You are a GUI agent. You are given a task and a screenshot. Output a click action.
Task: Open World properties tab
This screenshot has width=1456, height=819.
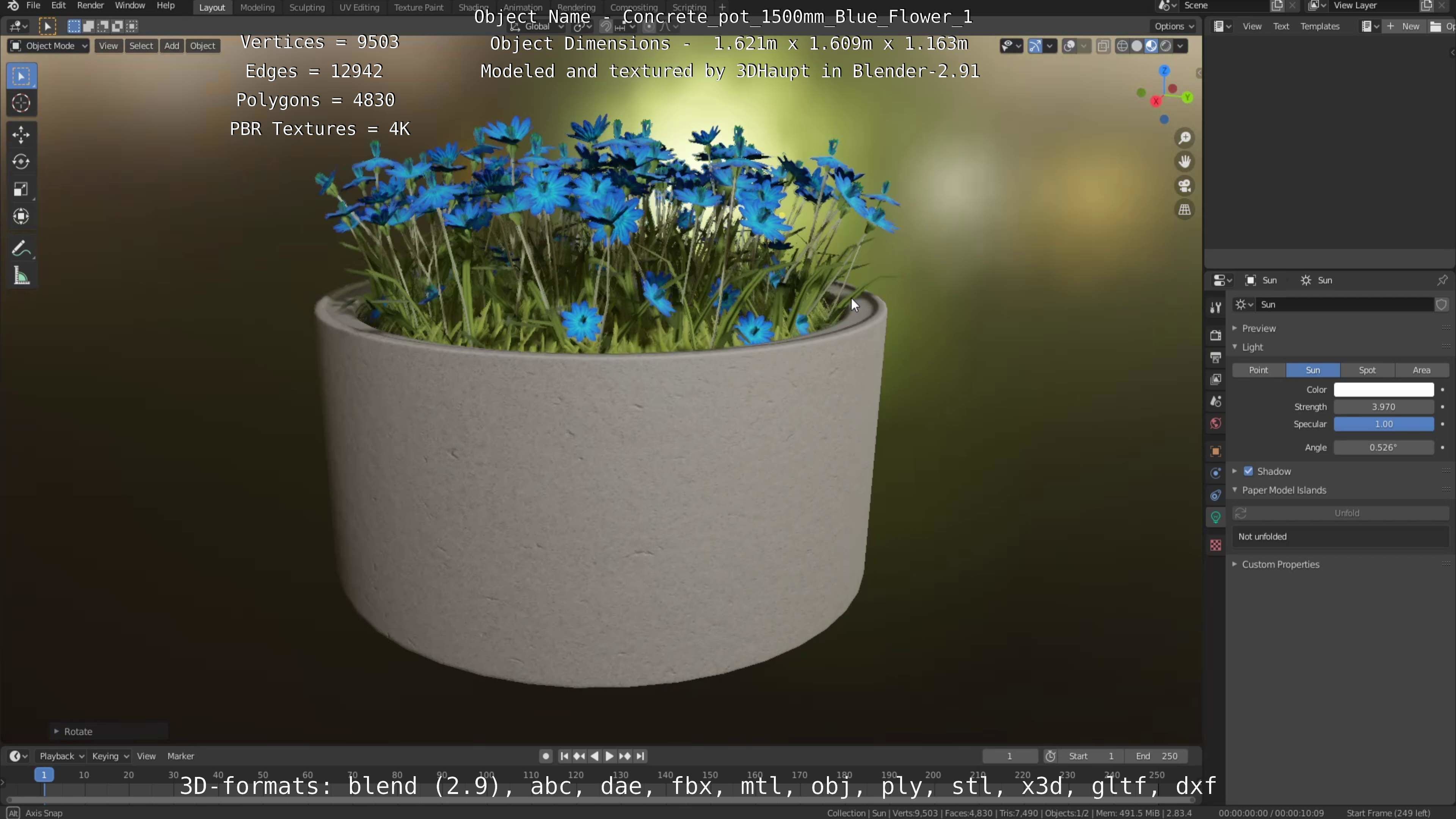(1215, 424)
